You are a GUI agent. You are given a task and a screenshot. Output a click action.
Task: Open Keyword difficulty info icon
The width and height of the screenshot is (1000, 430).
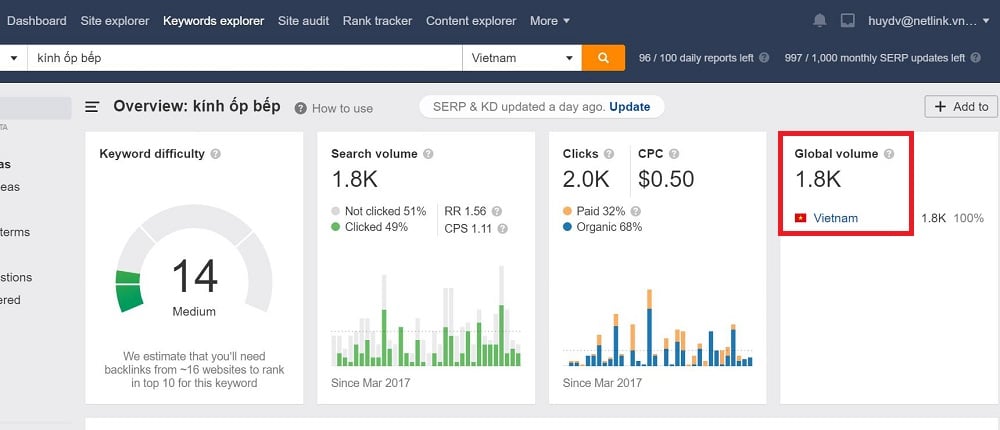point(216,154)
